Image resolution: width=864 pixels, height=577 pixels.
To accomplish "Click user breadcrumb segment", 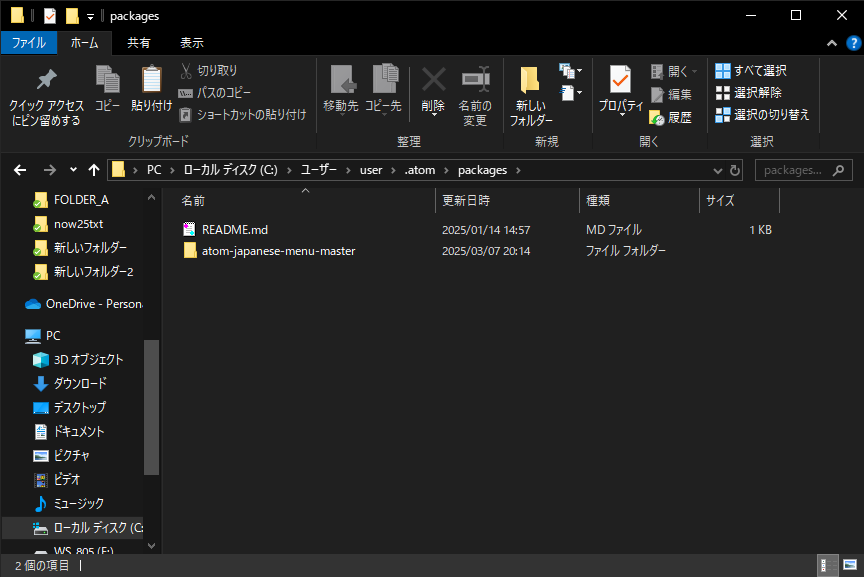I will (x=371, y=170).
